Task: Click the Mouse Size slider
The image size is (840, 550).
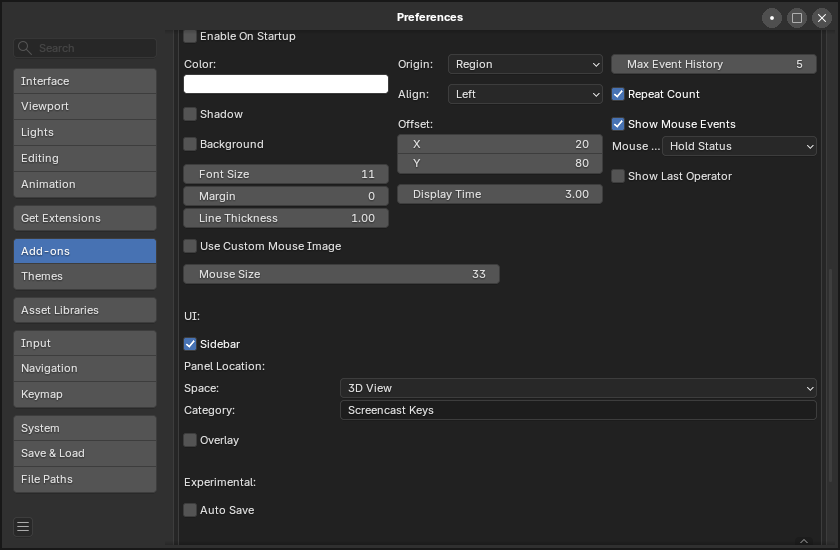Action: pos(341,274)
